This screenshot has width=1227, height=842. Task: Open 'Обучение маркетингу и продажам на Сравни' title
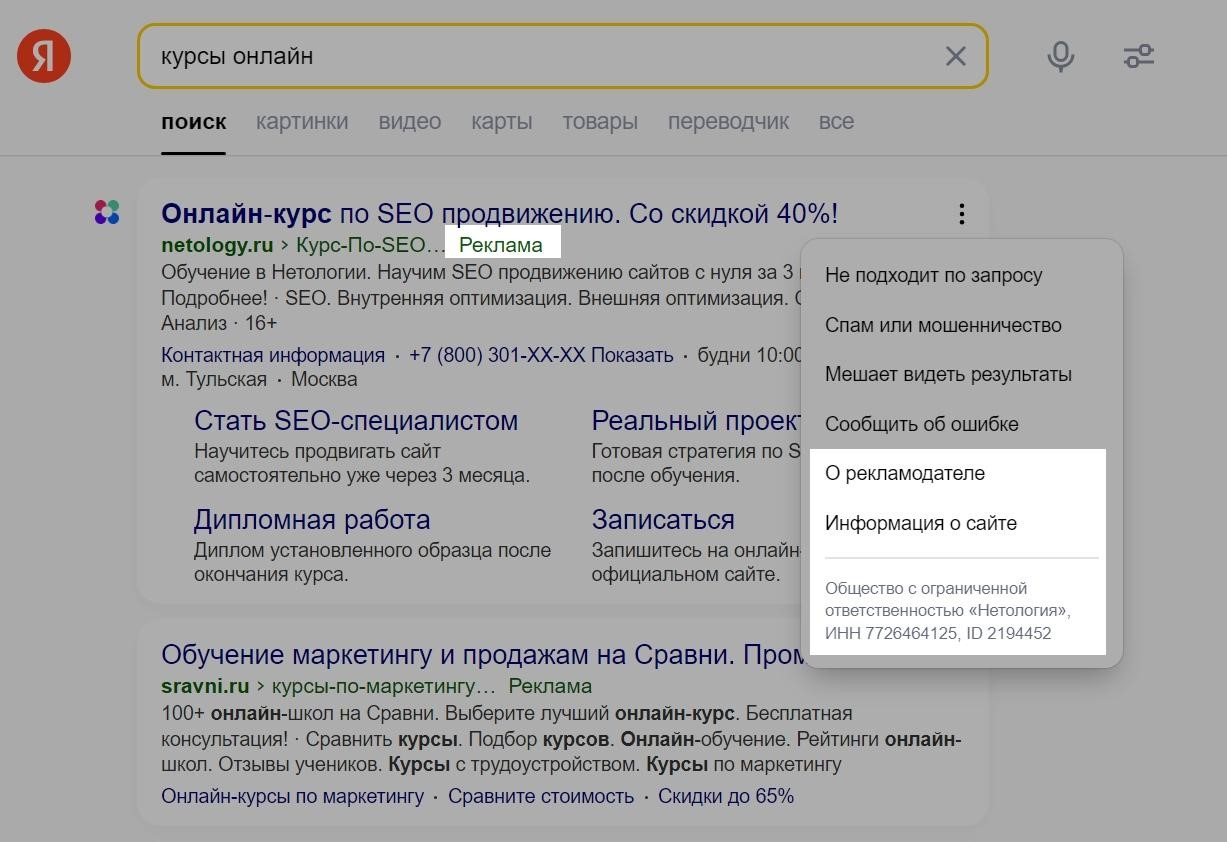point(484,655)
